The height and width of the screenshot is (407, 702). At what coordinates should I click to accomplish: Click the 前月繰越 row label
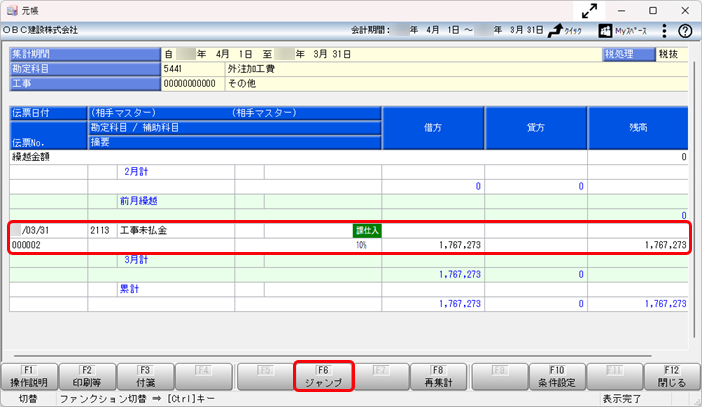[x=139, y=201]
